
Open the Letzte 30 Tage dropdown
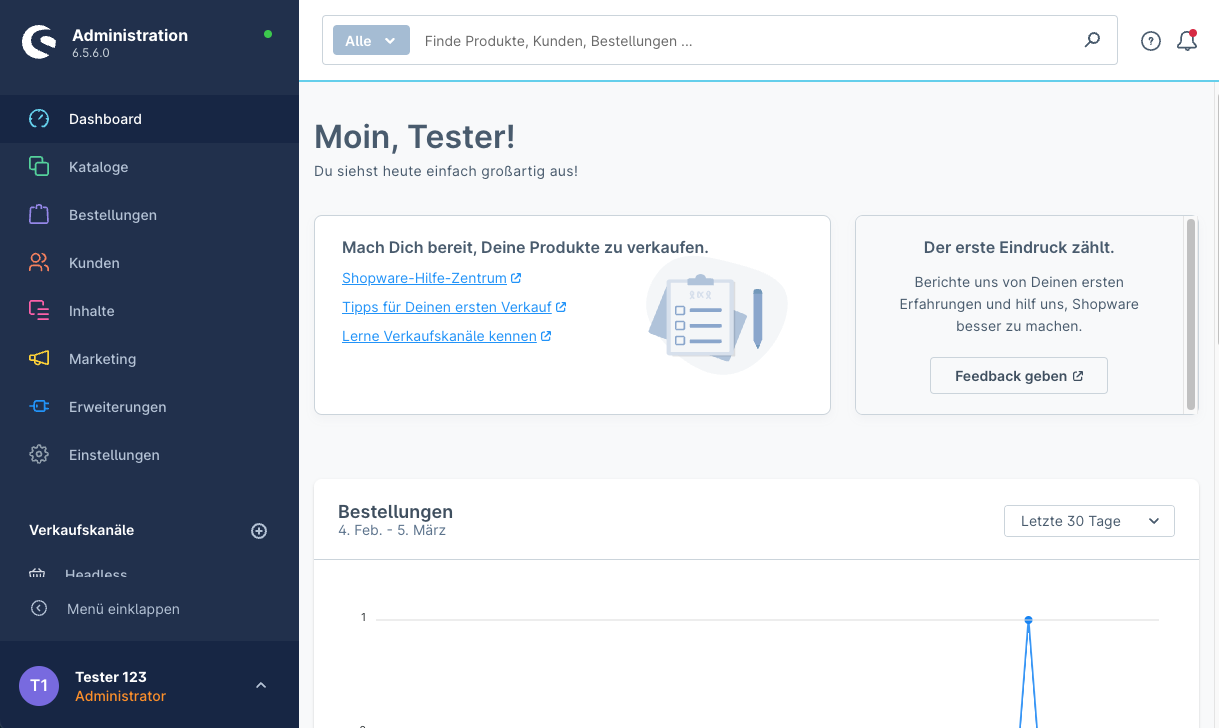pos(1088,521)
